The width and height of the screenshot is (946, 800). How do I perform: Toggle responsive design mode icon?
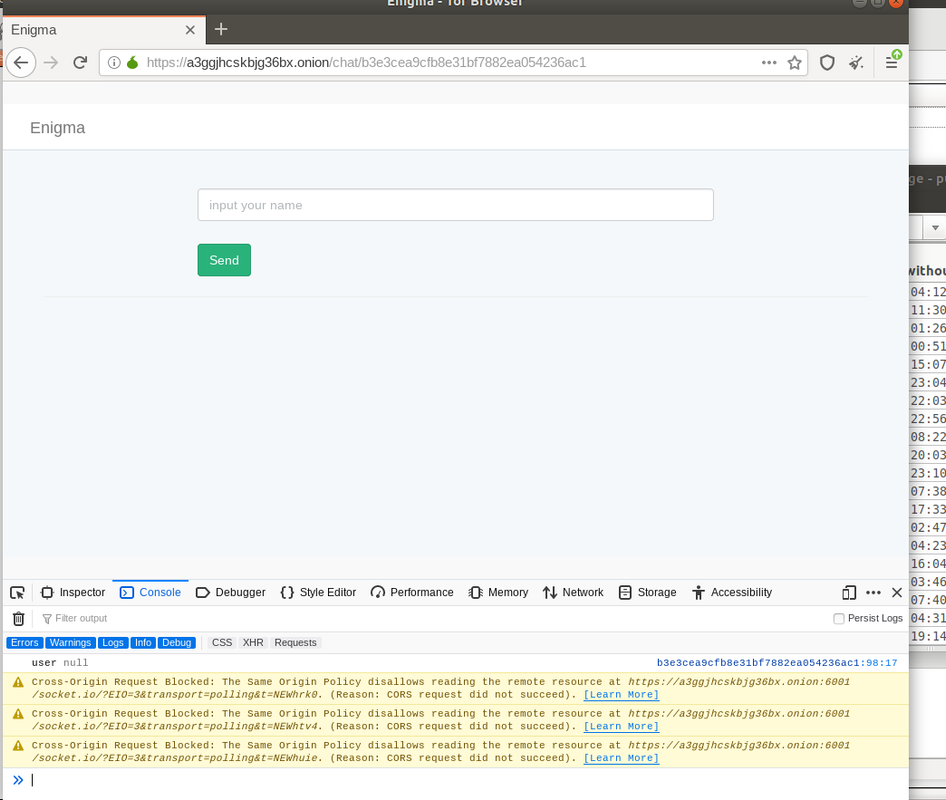pyautogui.click(x=849, y=593)
